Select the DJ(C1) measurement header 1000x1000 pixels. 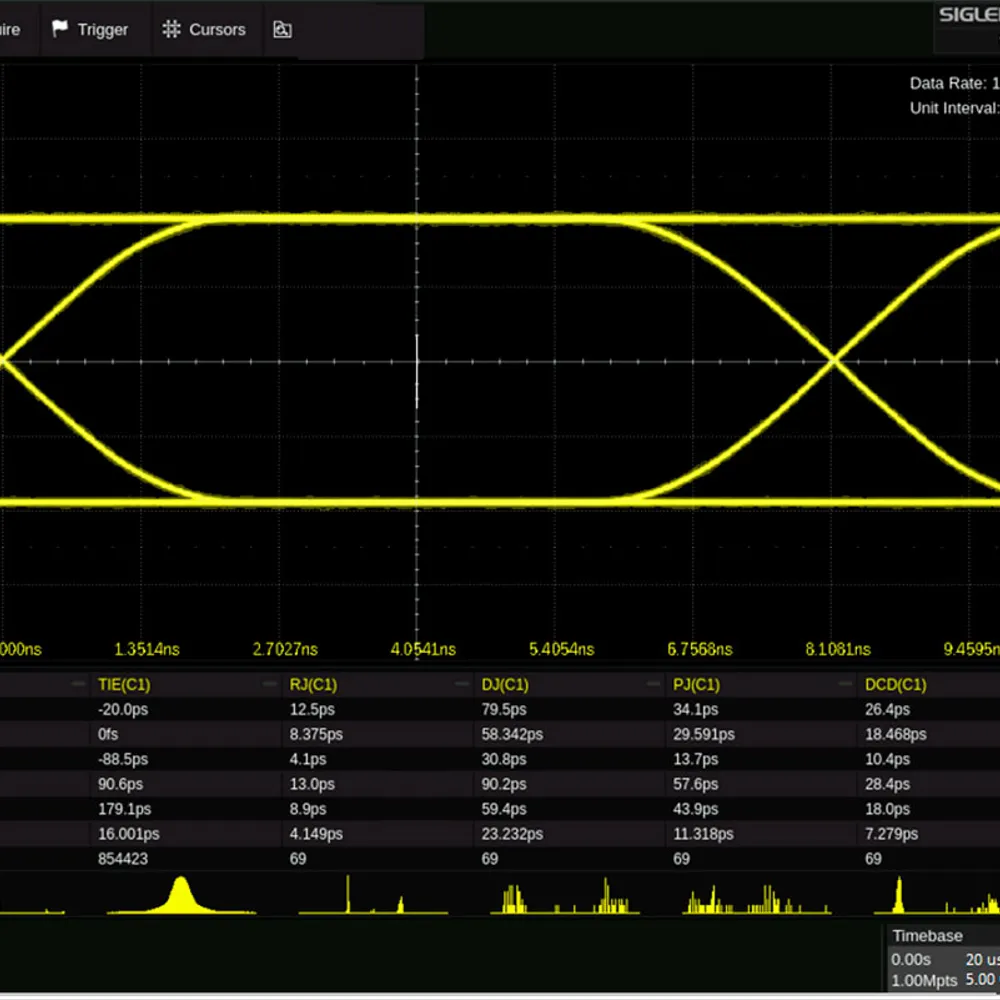pyautogui.click(x=505, y=685)
